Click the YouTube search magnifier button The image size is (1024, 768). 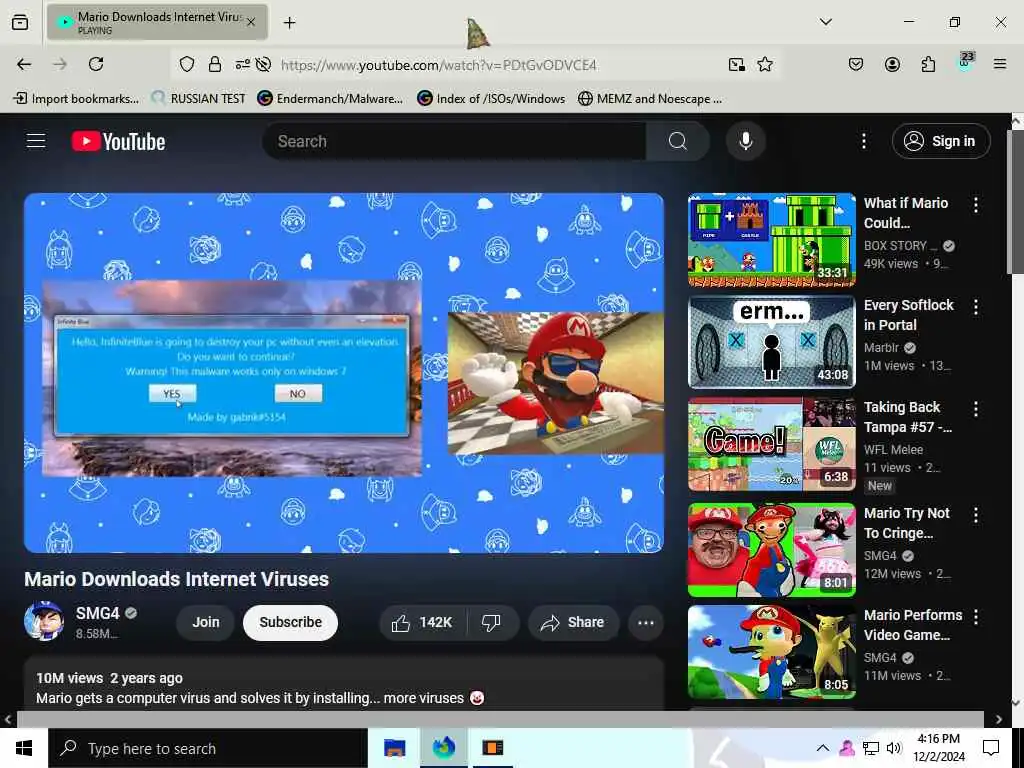click(678, 141)
